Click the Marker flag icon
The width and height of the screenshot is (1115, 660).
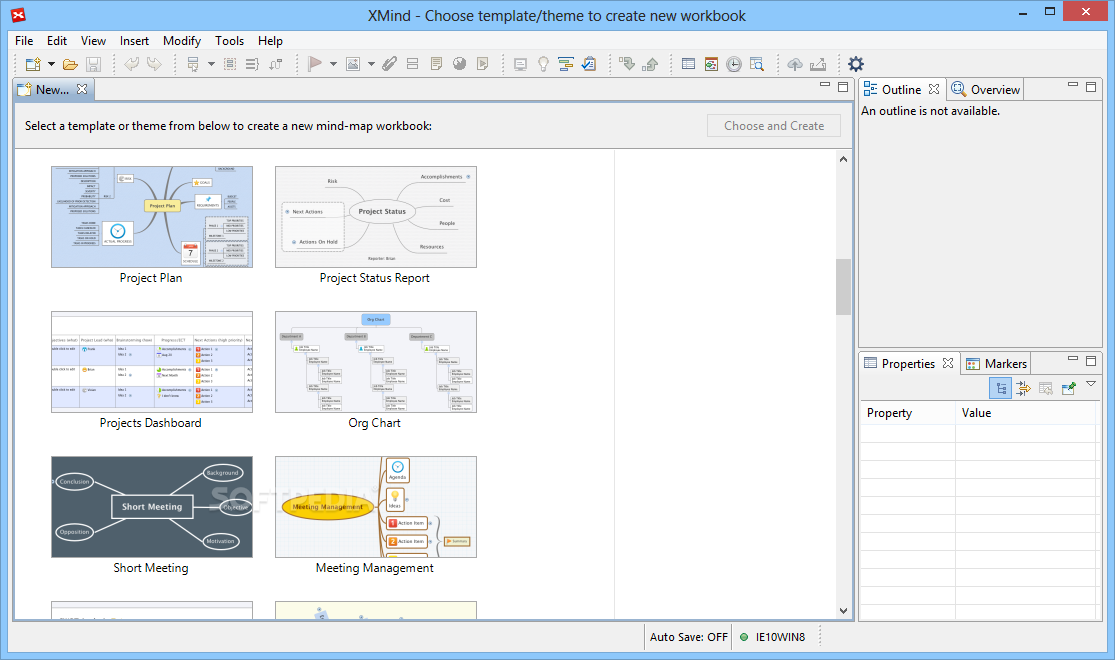[x=314, y=64]
